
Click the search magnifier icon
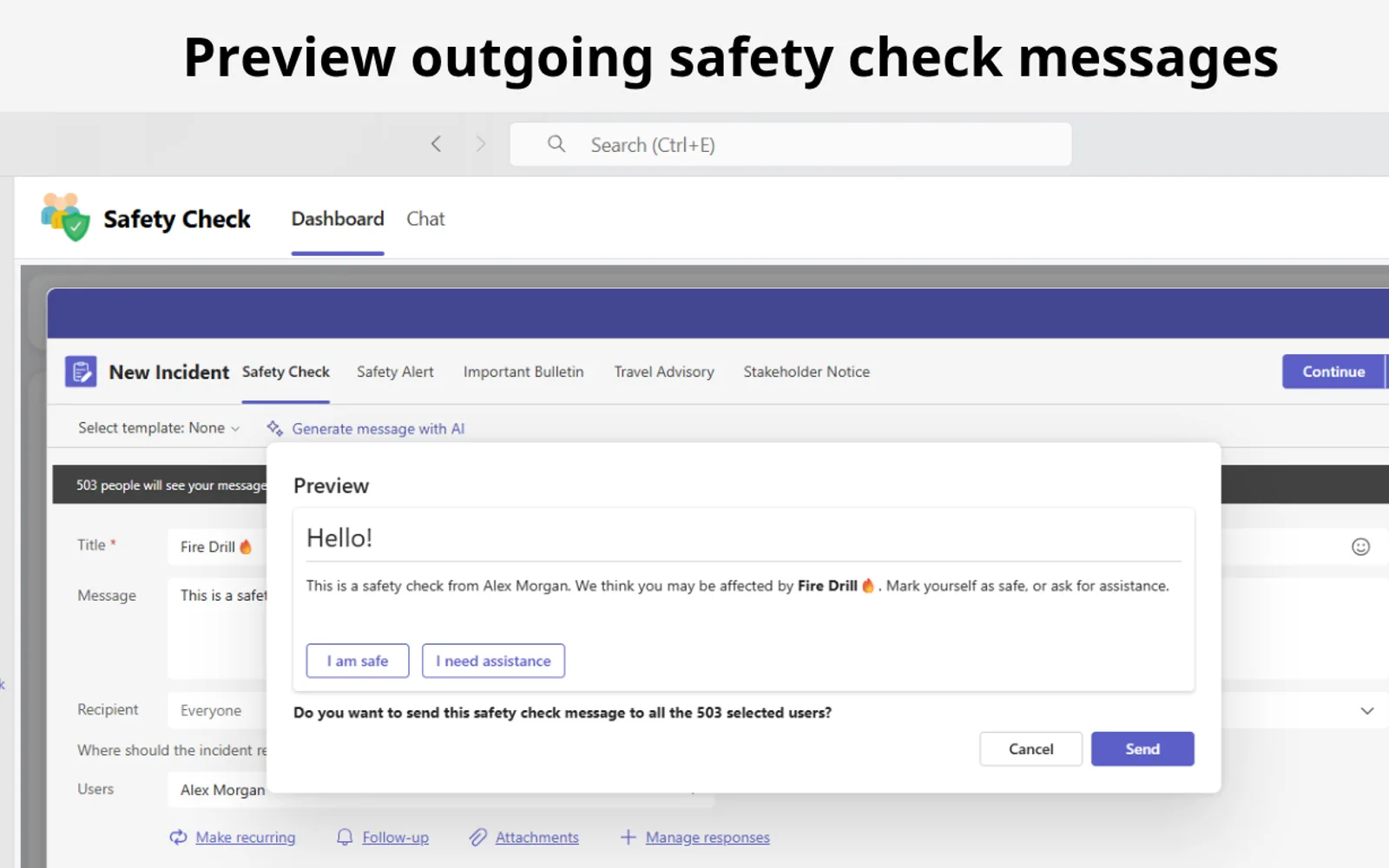tap(556, 144)
